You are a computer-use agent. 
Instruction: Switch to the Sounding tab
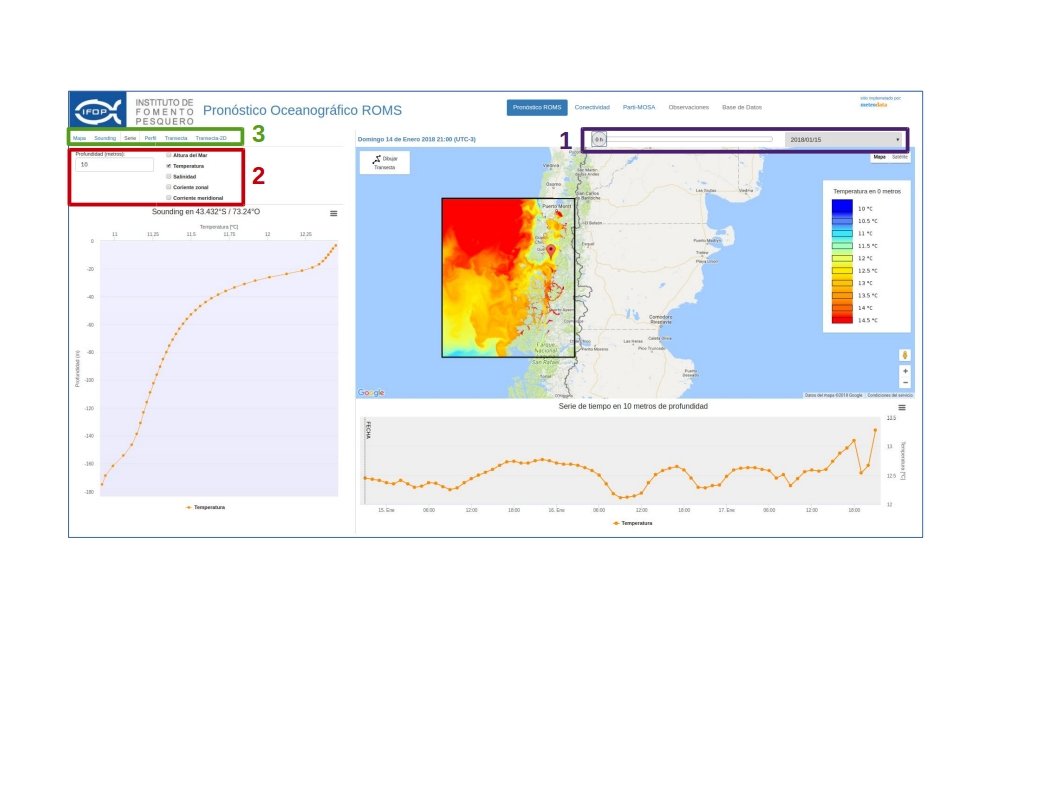coord(105,137)
